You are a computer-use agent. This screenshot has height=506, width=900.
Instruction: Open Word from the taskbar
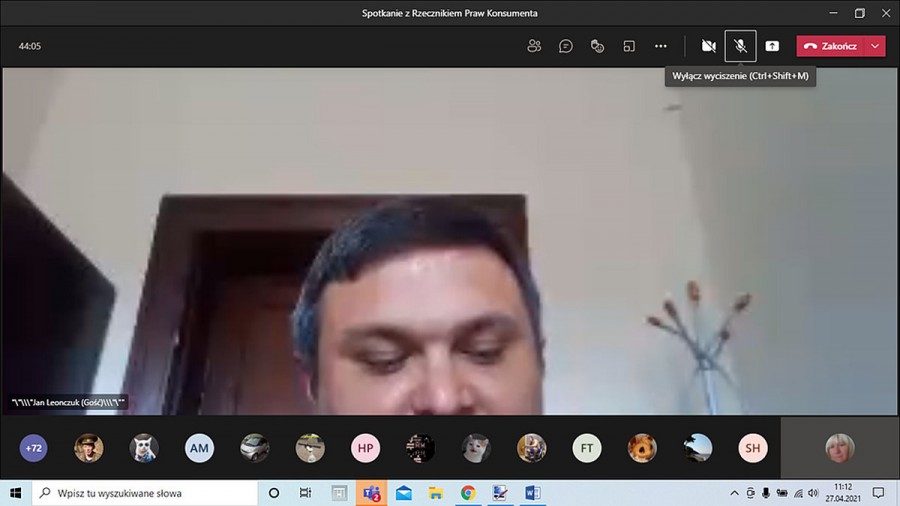point(531,493)
